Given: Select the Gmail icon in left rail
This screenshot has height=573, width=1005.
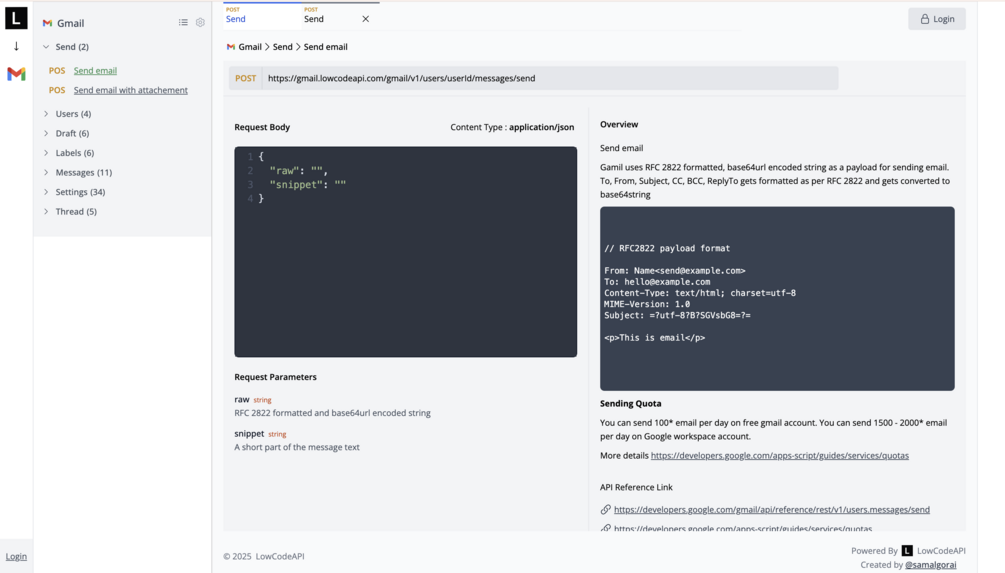Looking at the screenshot, I should (x=16, y=74).
